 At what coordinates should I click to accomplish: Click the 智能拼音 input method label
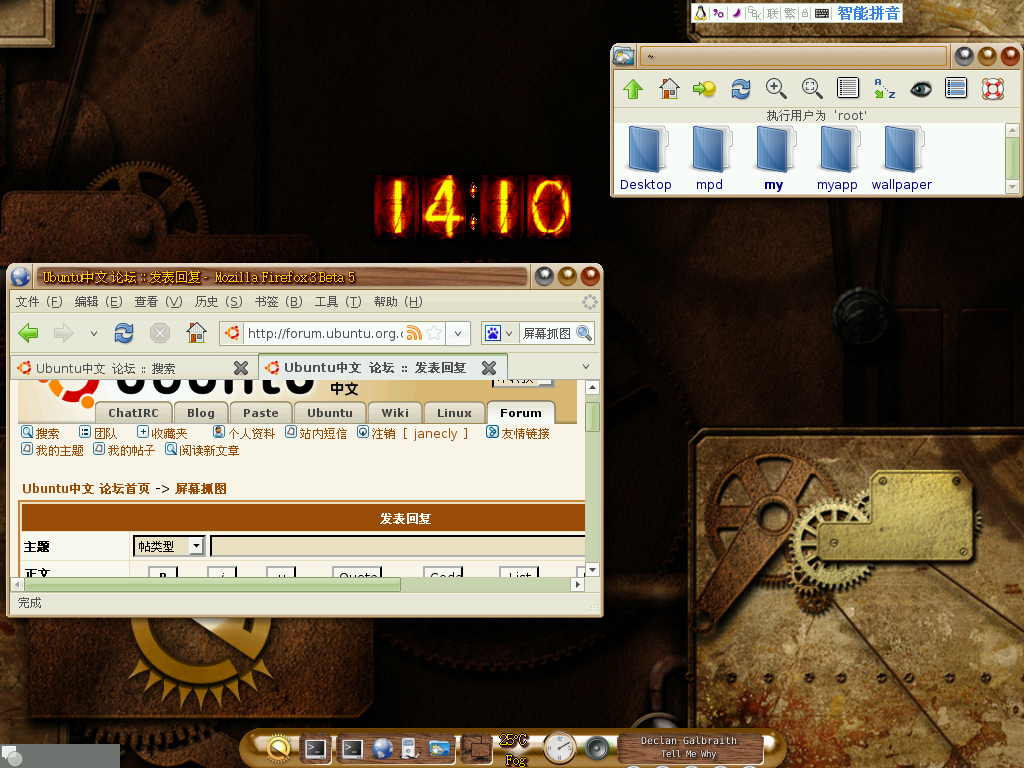(868, 12)
